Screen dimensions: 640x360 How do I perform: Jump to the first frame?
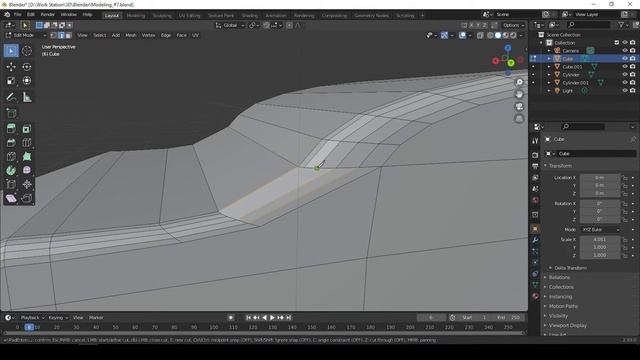point(249,318)
